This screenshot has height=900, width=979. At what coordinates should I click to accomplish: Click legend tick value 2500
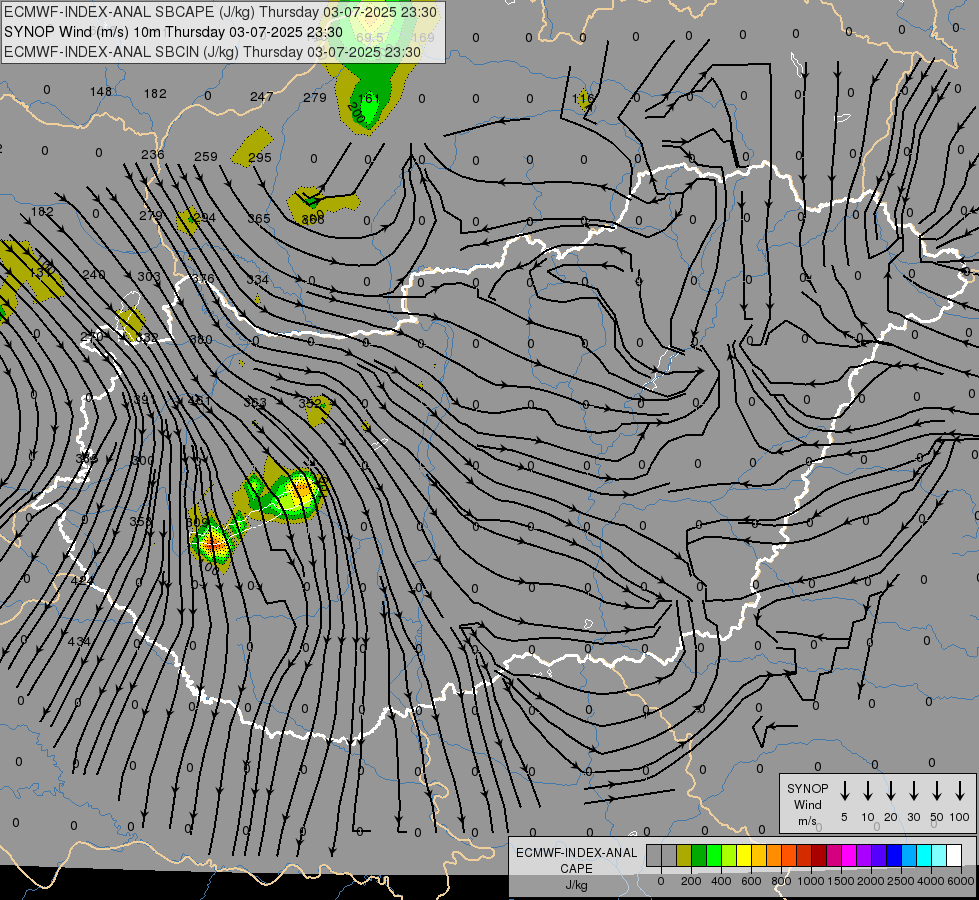tap(900, 881)
